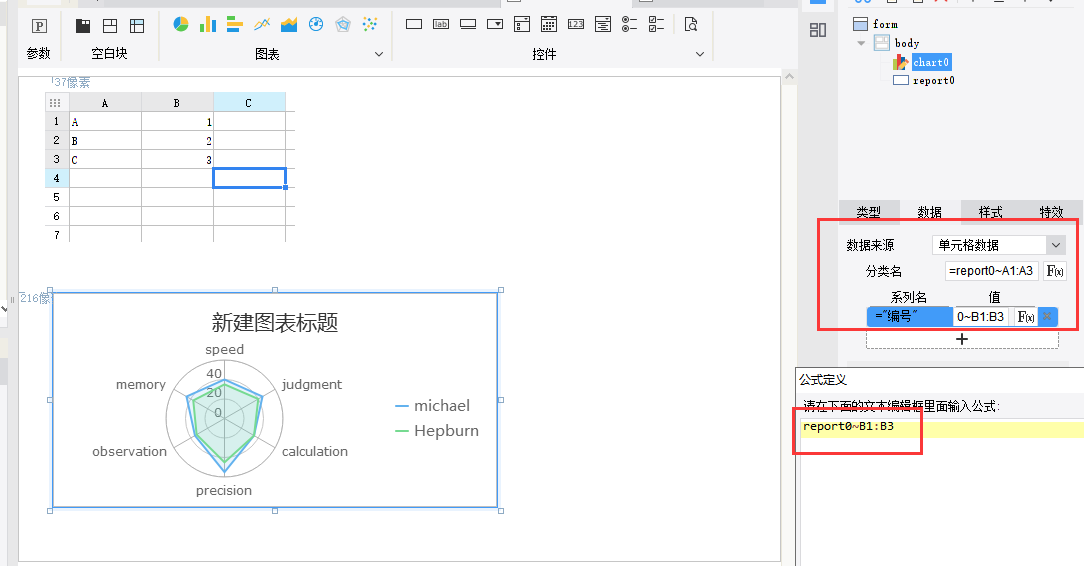Insert a radar chart

(x=343, y=25)
